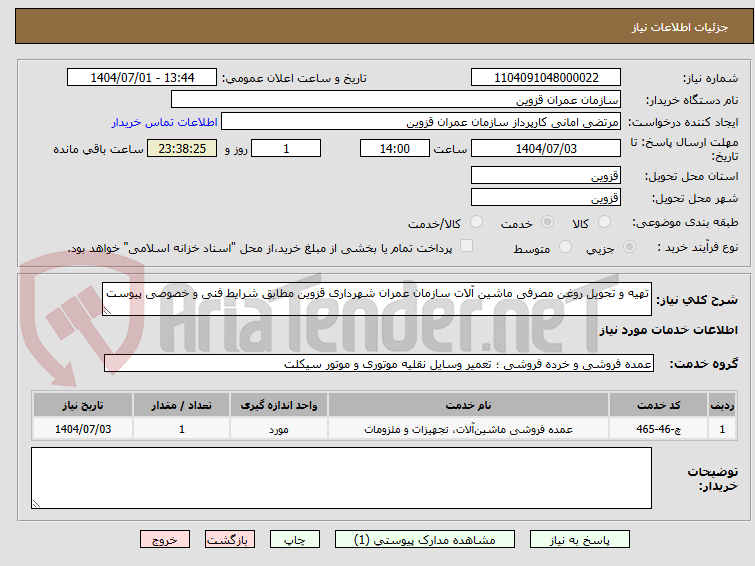The image size is (755, 566).
Task: Click the announcement date field 1404/07/01 - 13:44
Action: (x=142, y=78)
